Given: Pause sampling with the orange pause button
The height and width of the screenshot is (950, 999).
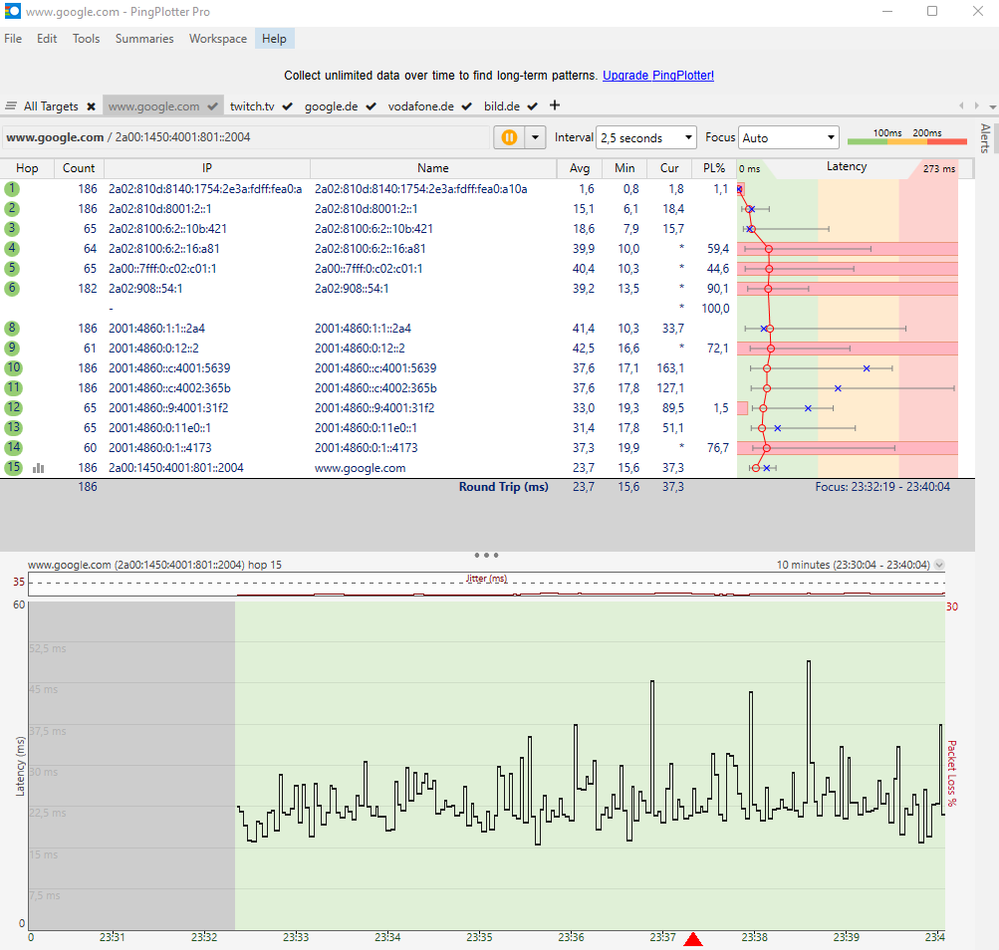Looking at the screenshot, I should click(510, 137).
